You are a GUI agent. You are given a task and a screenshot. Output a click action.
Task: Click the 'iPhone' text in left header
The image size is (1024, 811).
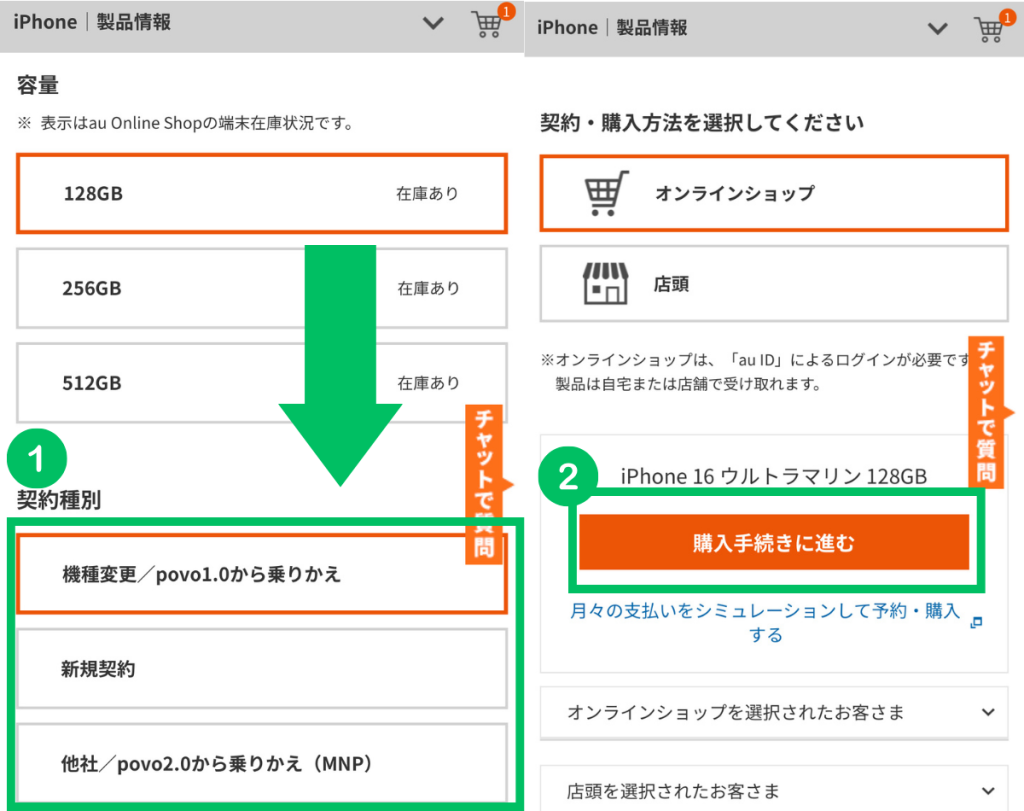tap(45, 22)
